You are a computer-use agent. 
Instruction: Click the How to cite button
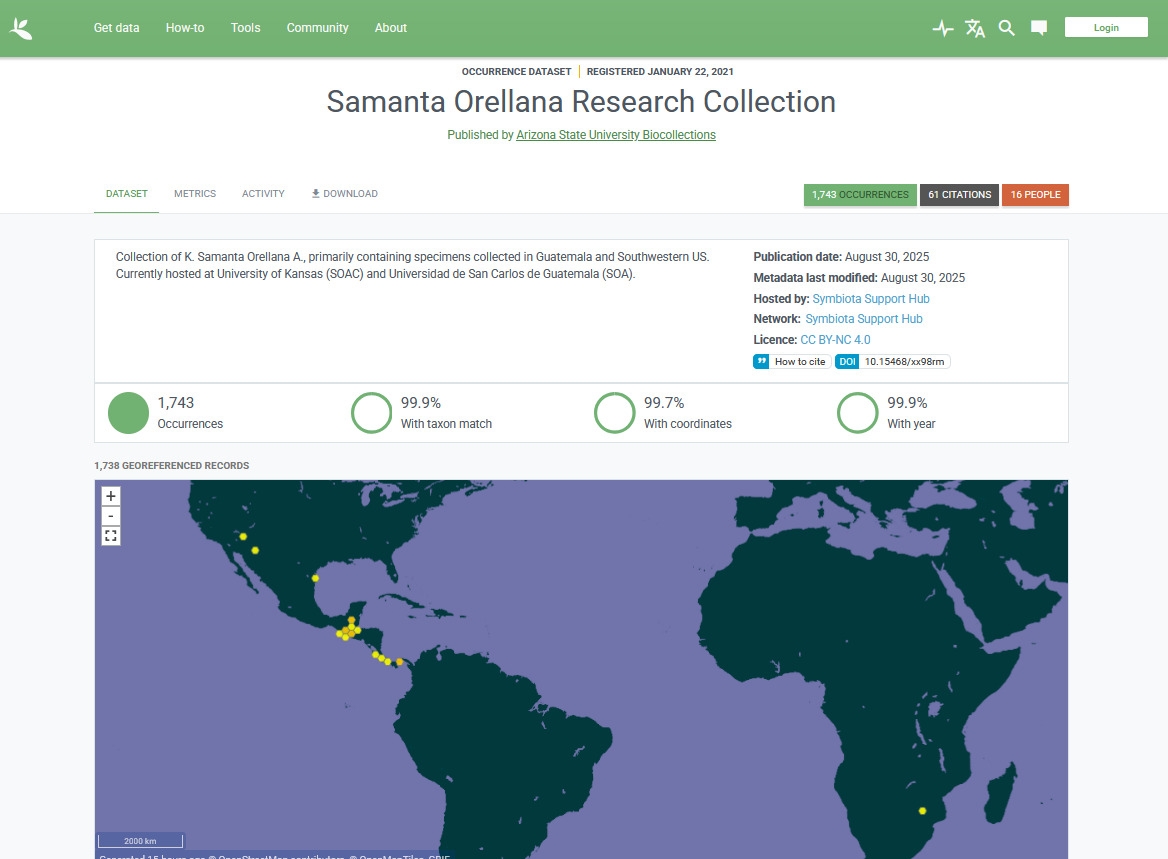click(x=792, y=362)
